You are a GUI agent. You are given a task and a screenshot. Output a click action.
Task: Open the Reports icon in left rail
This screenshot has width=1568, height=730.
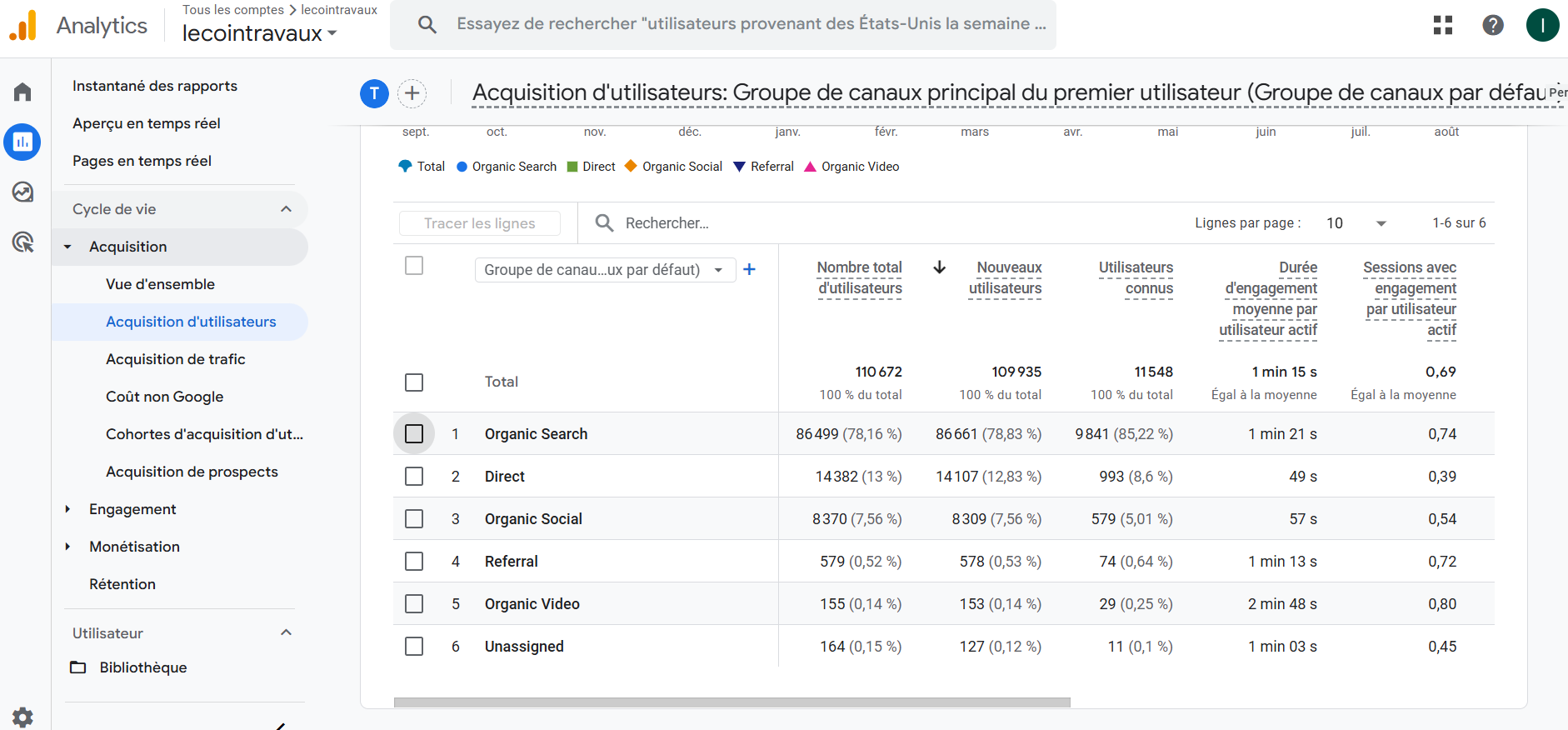coord(22,142)
